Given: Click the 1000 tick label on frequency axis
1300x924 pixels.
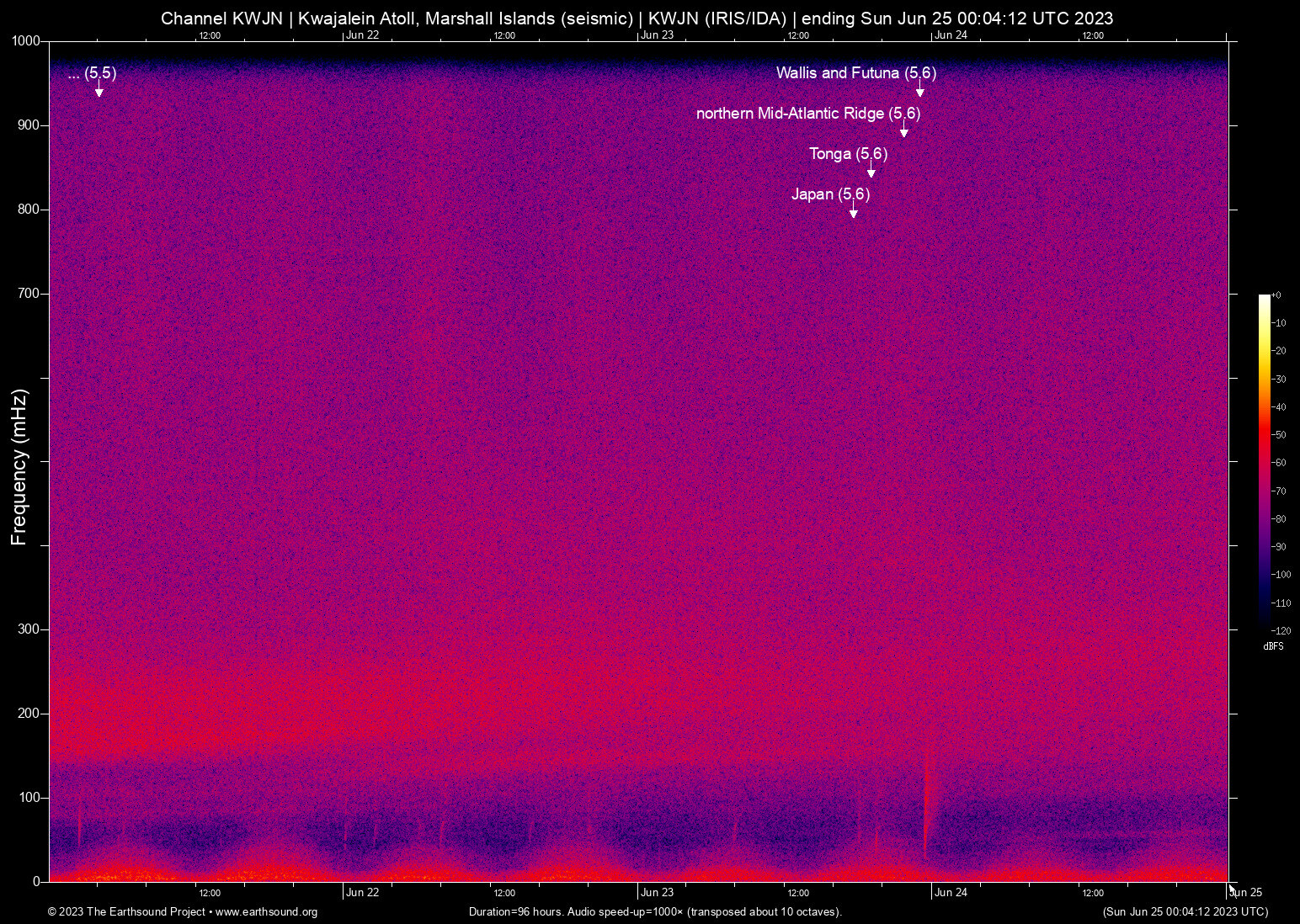Looking at the screenshot, I should click(x=25, y=41).
